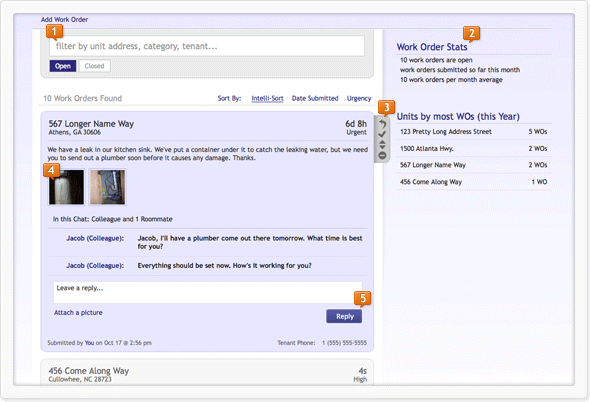Toggle the Open work orders filter
This screenshot has height=402, width=590.
63,66
